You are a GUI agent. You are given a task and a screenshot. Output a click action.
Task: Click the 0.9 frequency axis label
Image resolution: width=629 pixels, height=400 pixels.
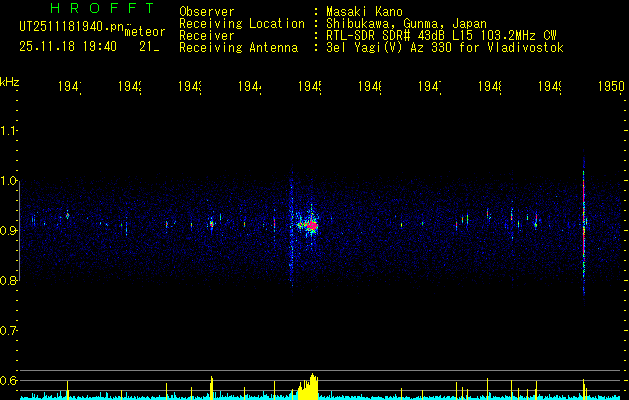pyautogui.click(x=9, y=230)
